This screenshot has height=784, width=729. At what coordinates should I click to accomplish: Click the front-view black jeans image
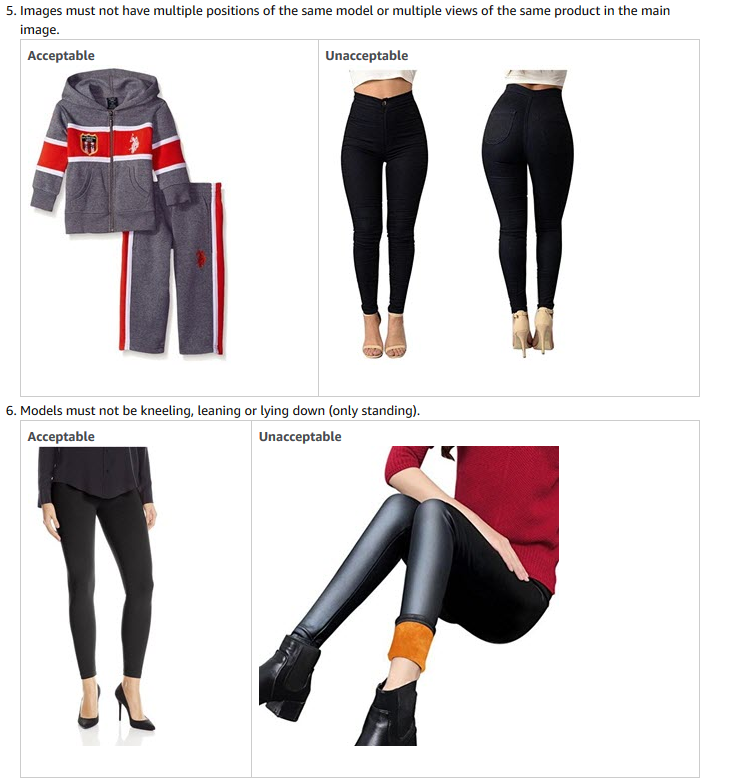pyautogui.click(x=384, y=214)
